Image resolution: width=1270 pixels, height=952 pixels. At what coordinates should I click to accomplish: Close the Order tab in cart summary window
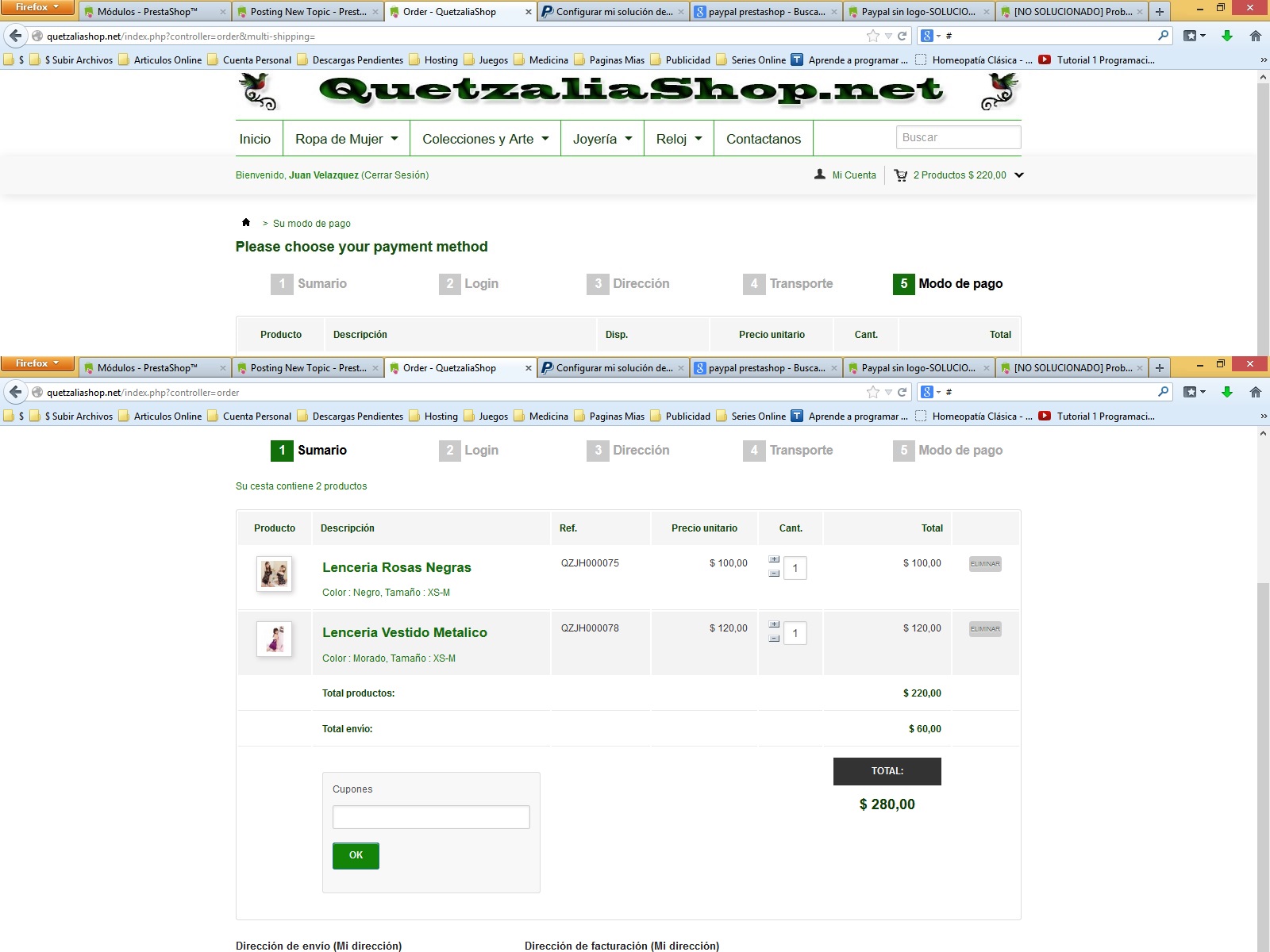click(x=529, y=368)
